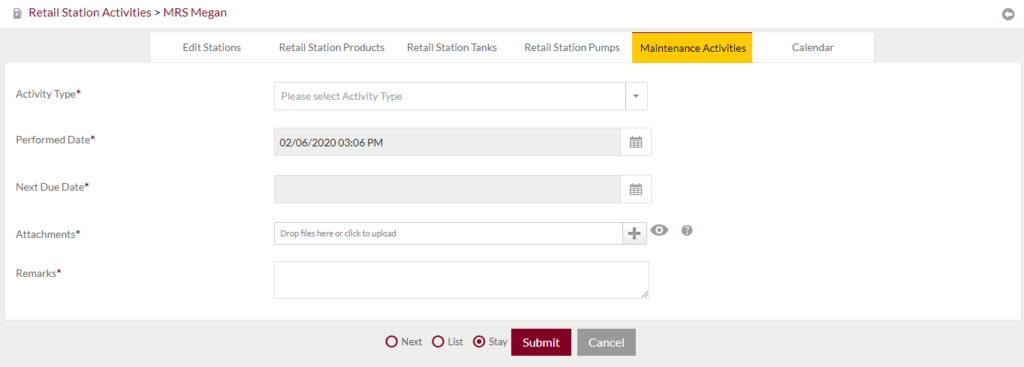
Task: Click the Cancel button
Action: coord(606,342)
